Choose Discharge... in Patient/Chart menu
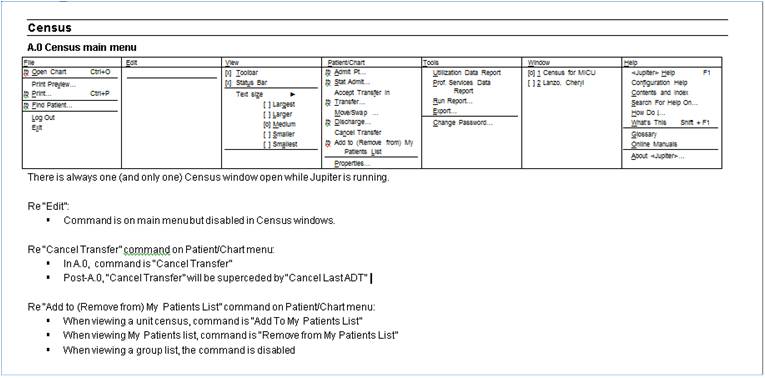 pyautogui.click(x=348, y=122)
